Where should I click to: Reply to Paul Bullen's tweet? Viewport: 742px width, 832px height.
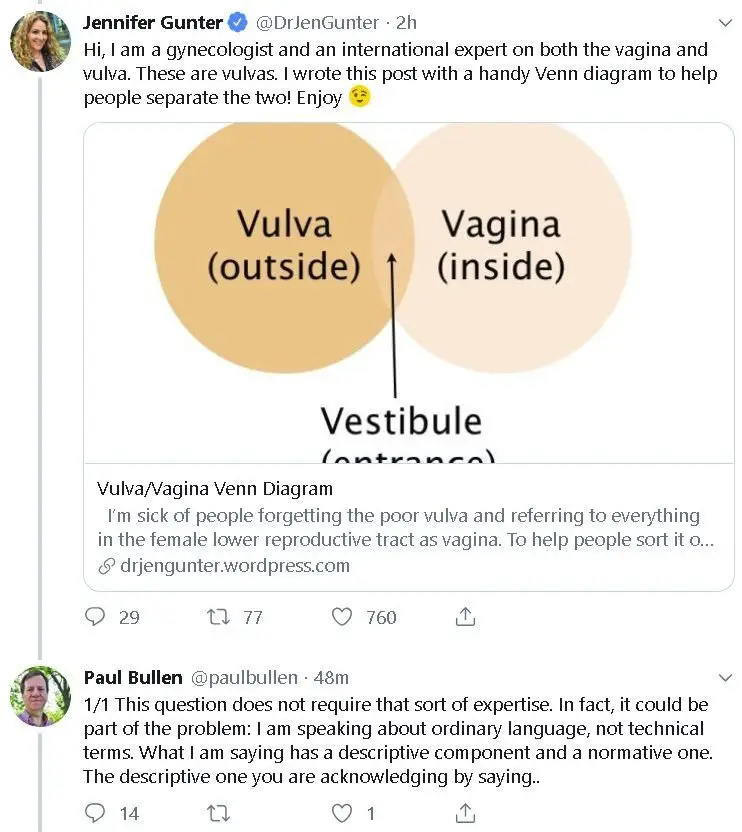pyautogui.click(x=95, y=812)
